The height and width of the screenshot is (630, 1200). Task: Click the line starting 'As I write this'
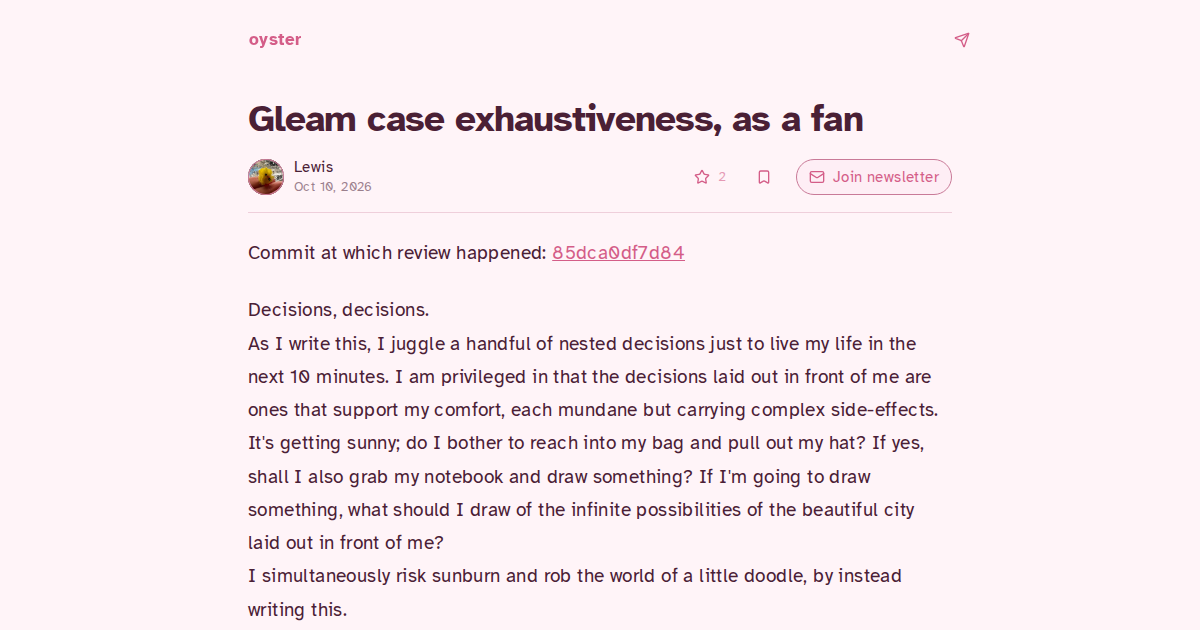pyautogui.click(x=582, y=344)
